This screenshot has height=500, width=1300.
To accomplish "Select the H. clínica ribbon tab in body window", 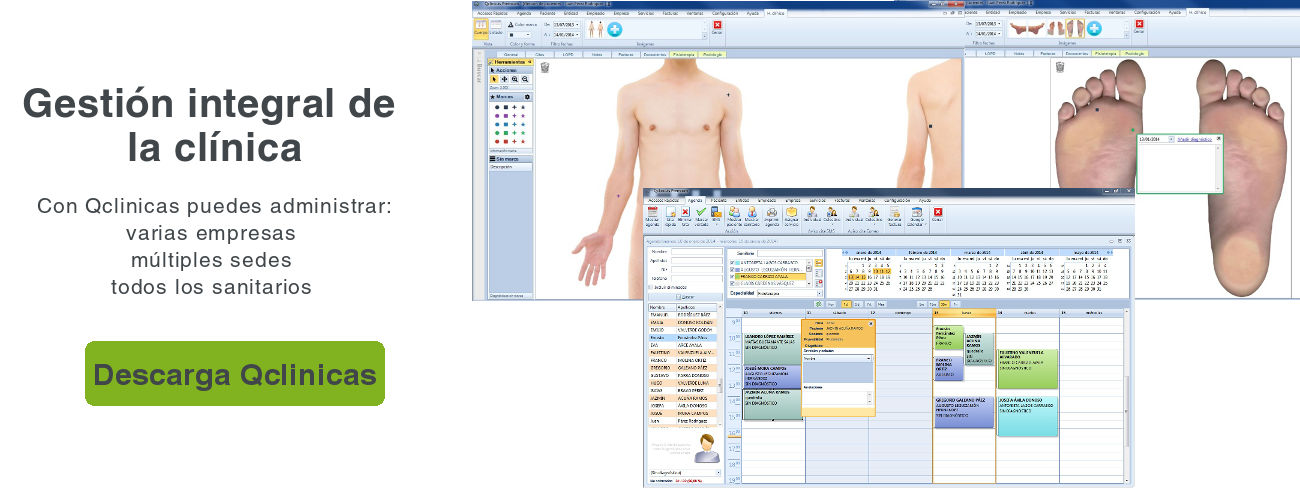I will [775, 13].
